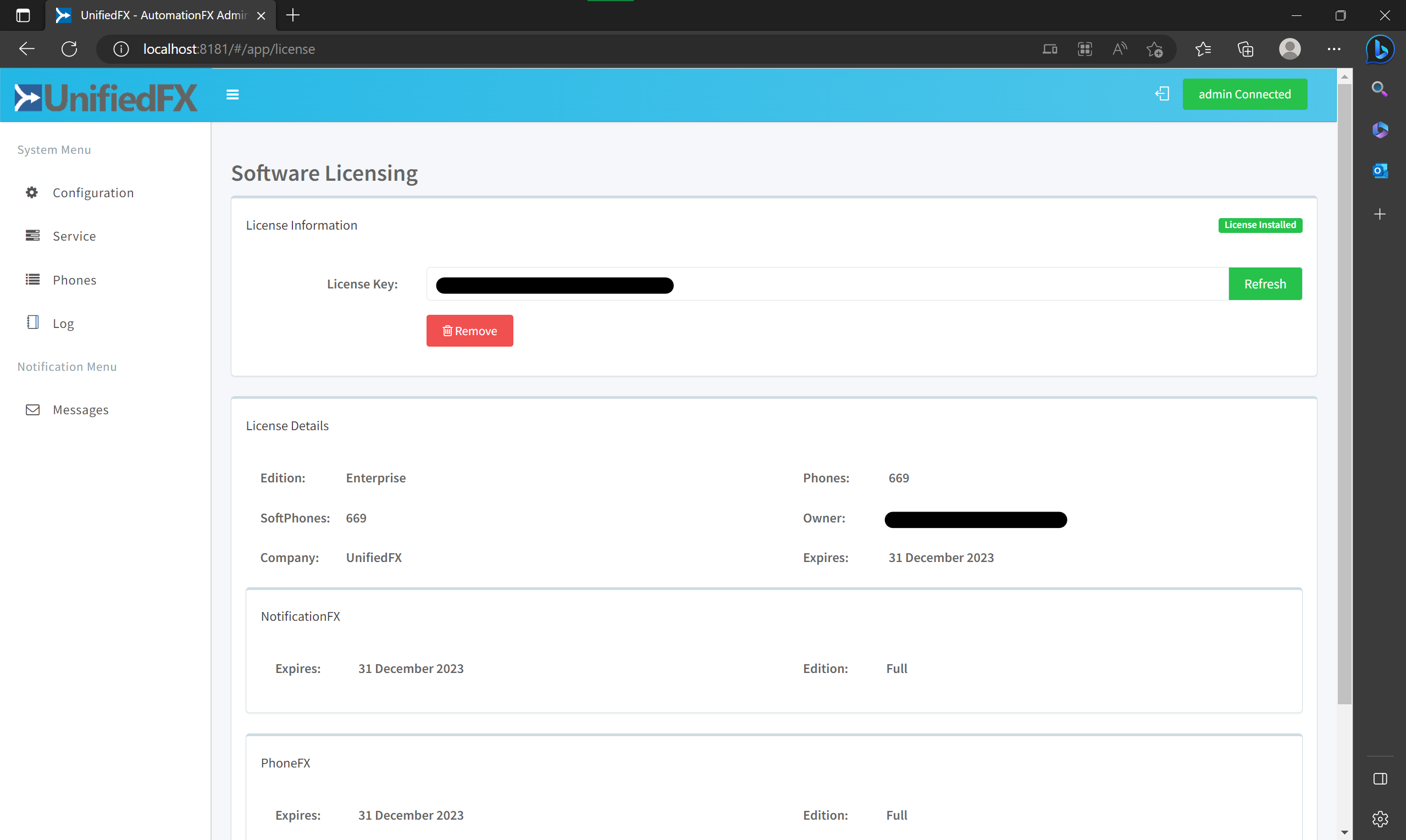Click the NotificationFX section heading
The width and height of the screenshot is (1406, 840).
300,616
